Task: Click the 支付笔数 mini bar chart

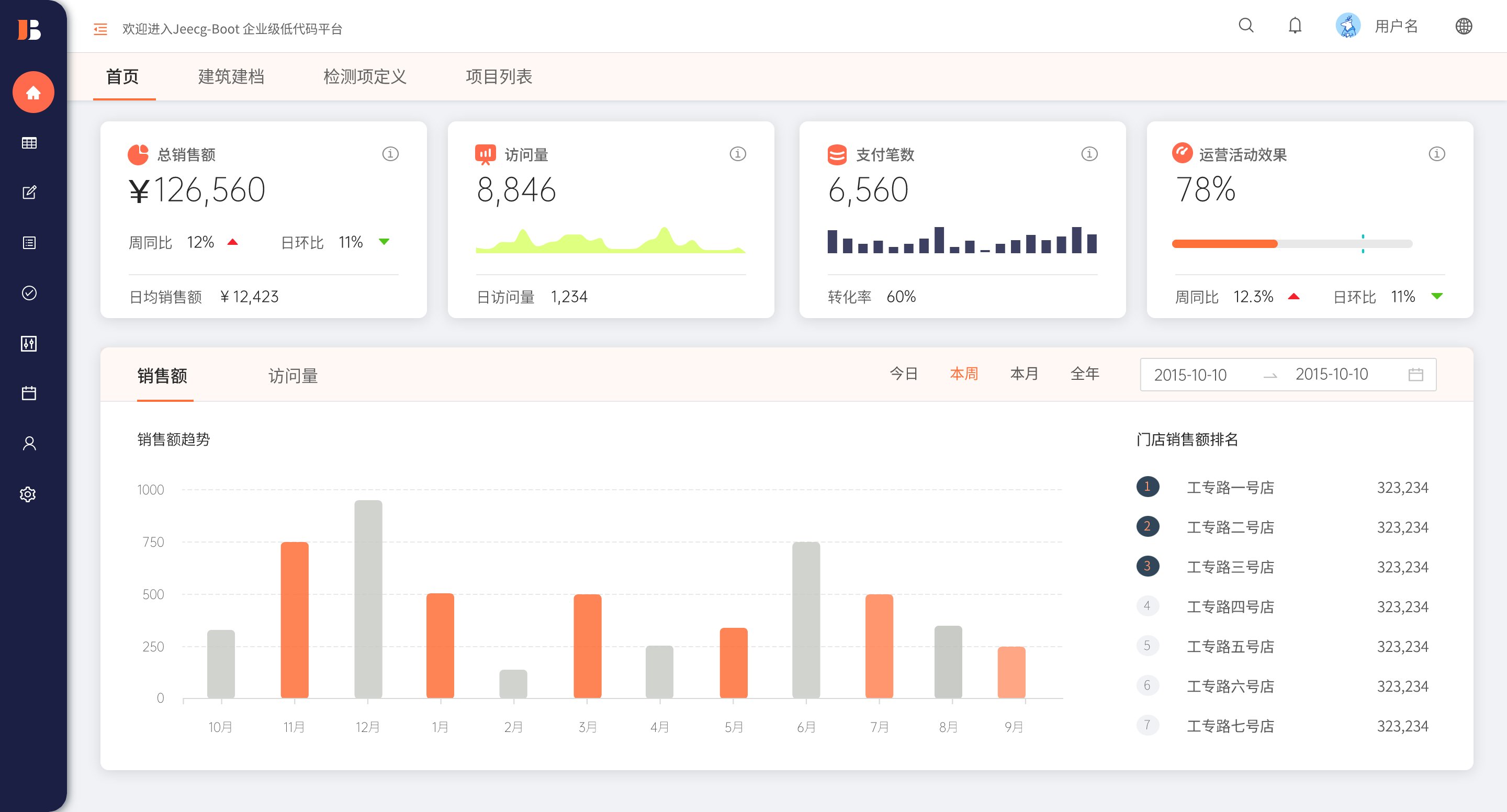Action: [962, 240]
